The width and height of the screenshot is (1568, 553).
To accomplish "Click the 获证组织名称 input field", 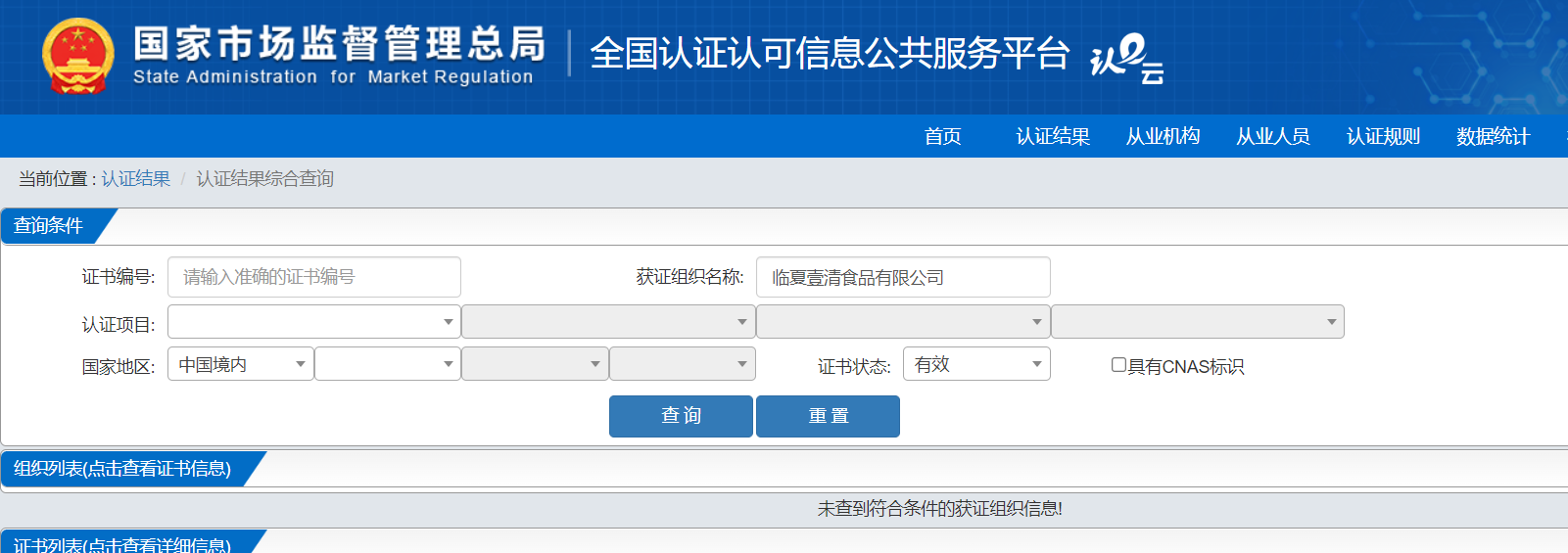I will tap(903, 277).
